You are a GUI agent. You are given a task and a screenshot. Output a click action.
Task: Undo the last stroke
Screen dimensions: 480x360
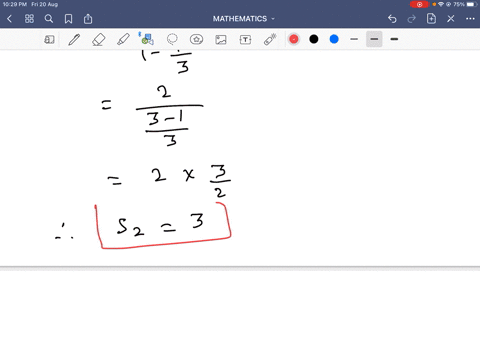click(392, 19)
